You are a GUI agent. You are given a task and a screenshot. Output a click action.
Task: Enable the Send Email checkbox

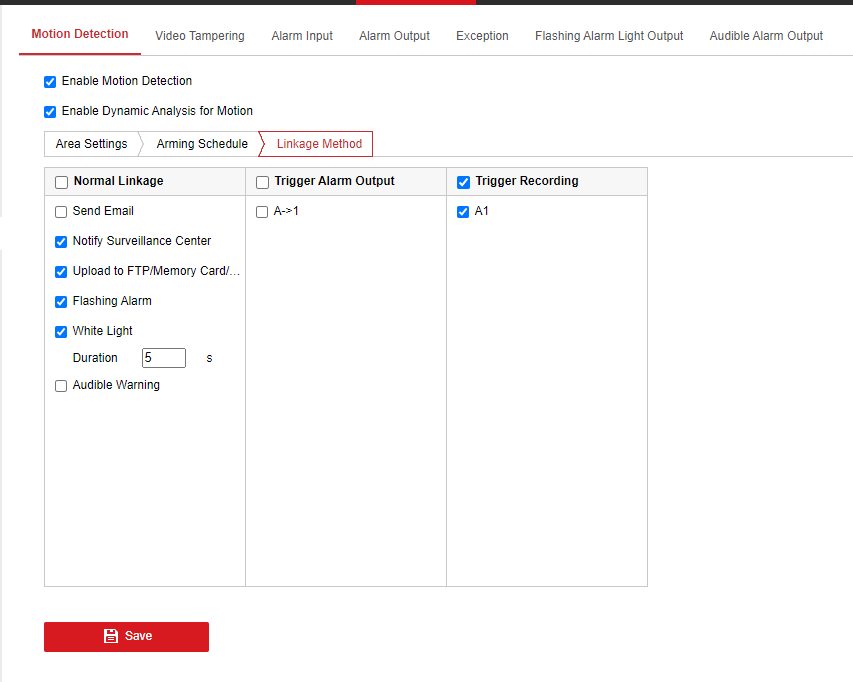coord(61,212)
